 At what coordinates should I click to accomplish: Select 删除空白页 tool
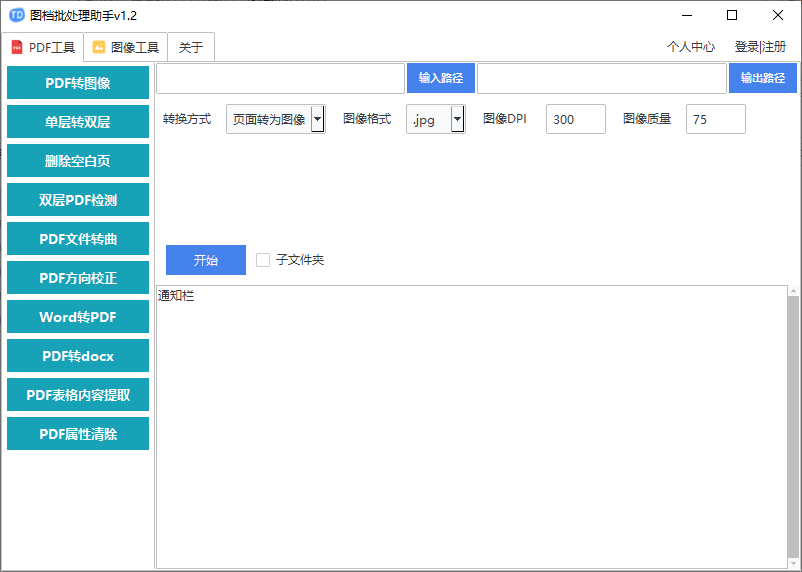pyautogui.click(x=78, y=161)
